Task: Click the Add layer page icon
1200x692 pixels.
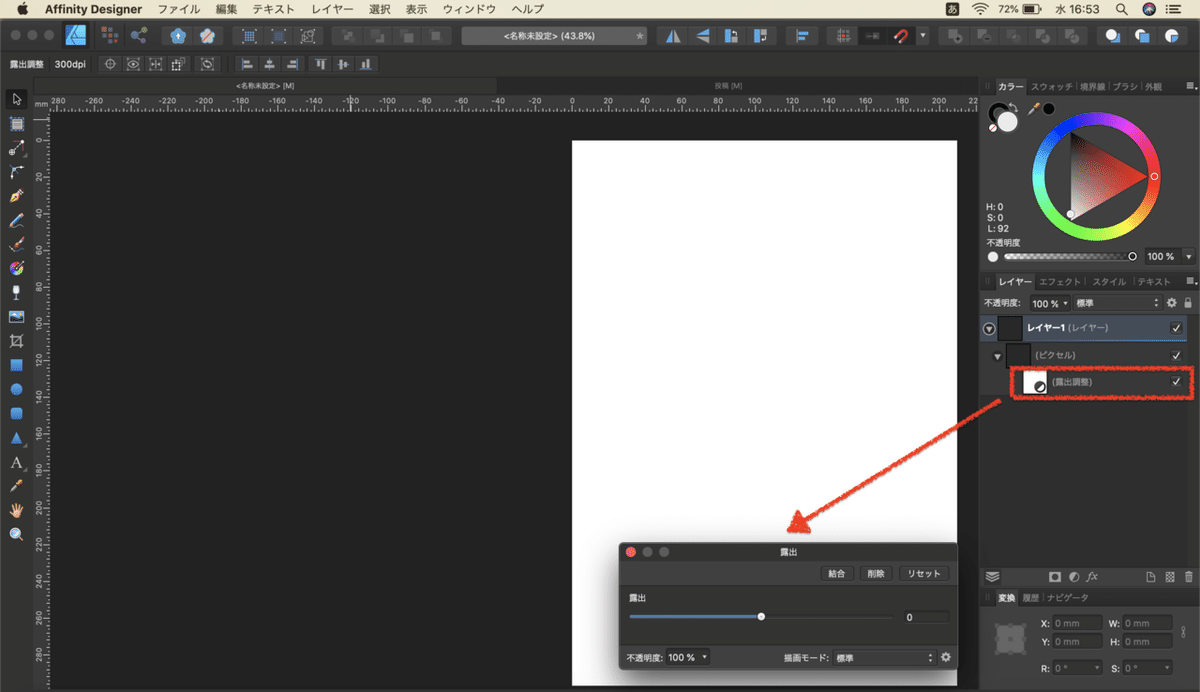Action: 1151,577
